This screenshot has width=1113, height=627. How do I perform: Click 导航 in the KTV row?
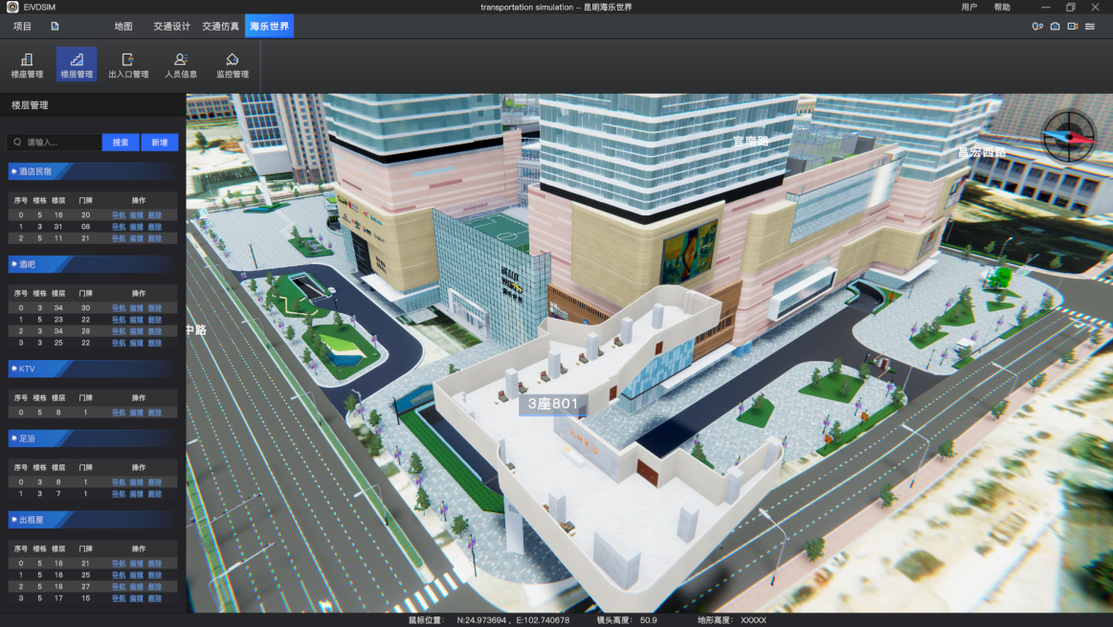coord(119,413)
